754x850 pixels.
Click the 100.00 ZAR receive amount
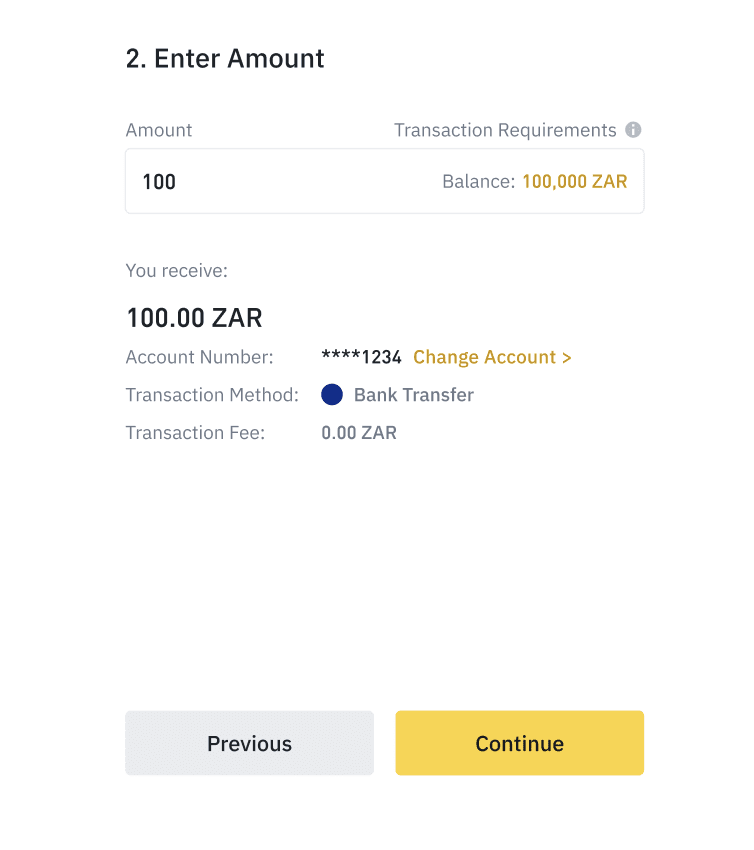point(194,318)
